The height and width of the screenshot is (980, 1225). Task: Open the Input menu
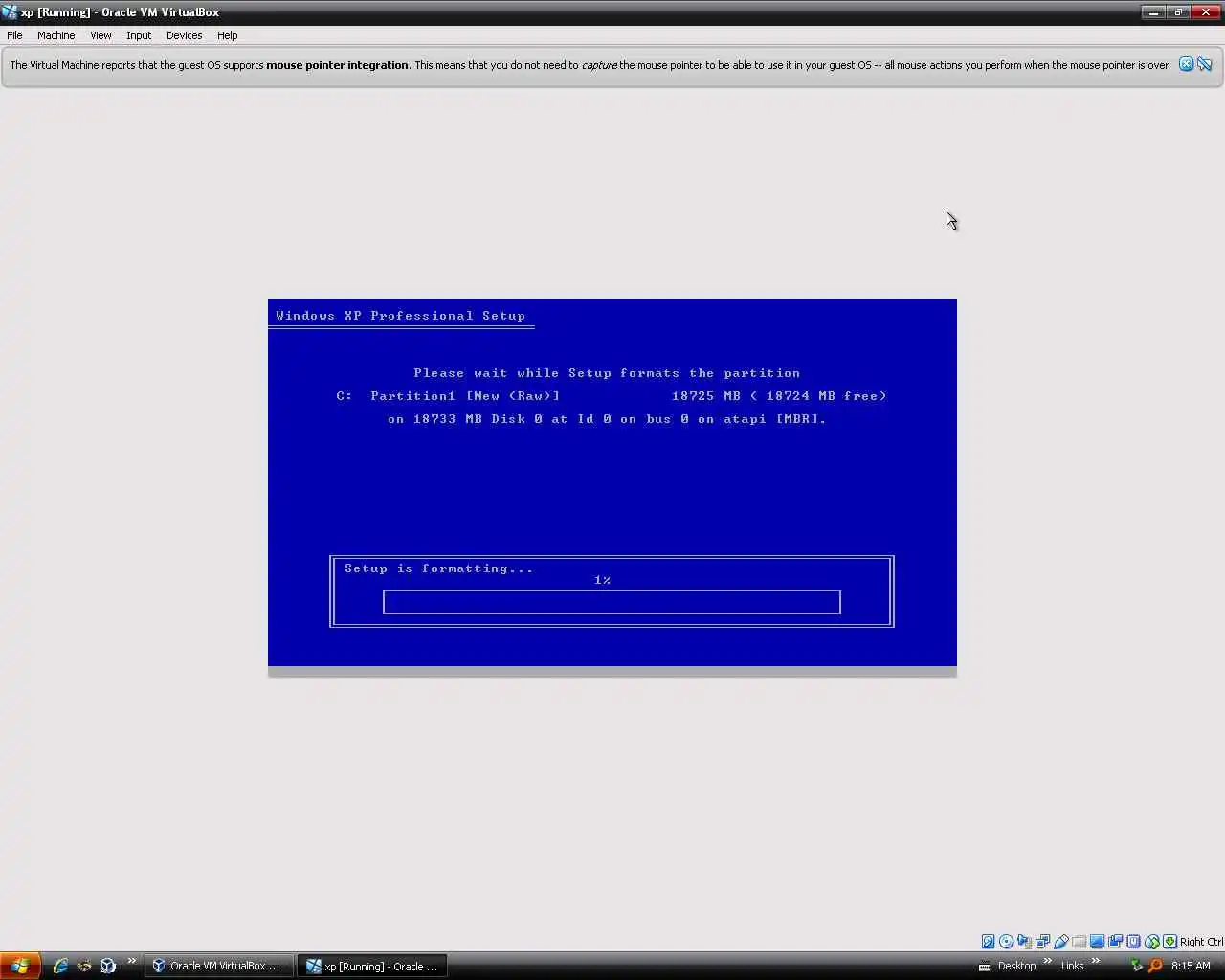139,35
